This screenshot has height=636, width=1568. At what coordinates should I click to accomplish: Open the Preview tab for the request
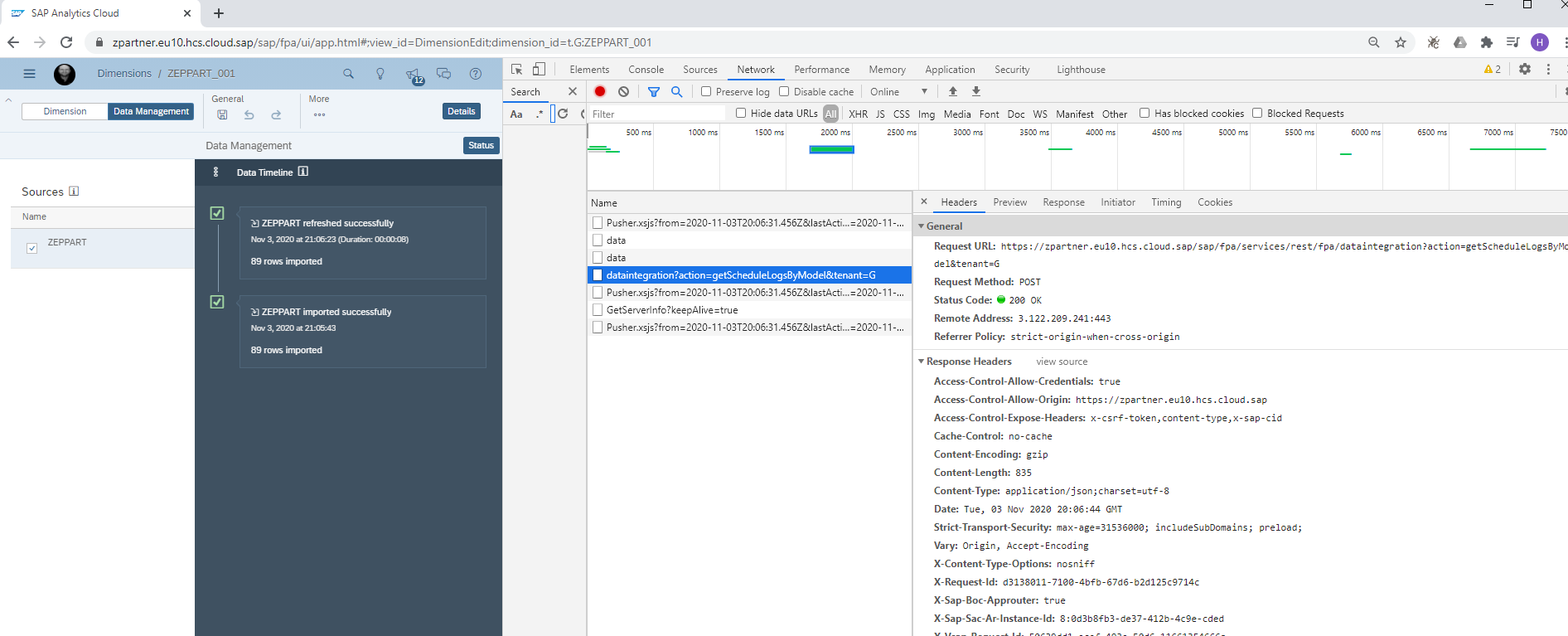click(x=1009, y=202)
